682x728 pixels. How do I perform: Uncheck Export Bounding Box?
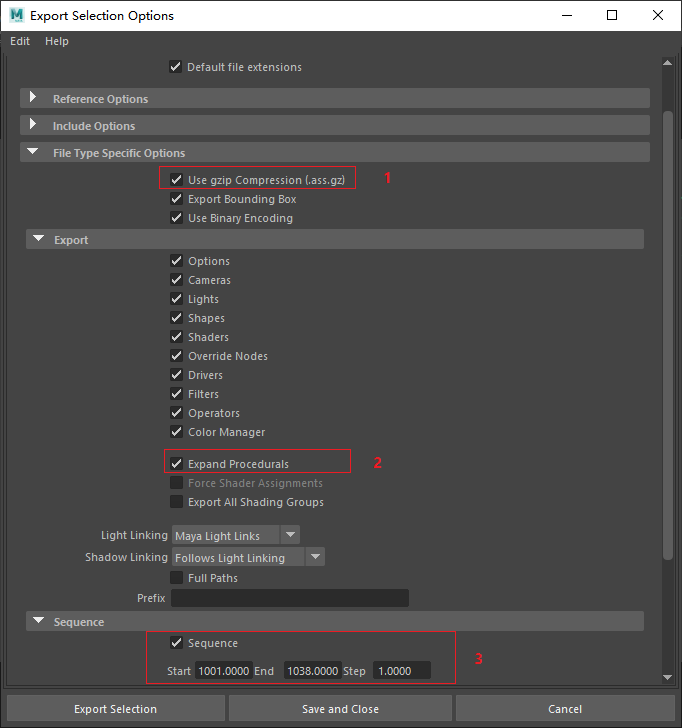click(177, 199)
